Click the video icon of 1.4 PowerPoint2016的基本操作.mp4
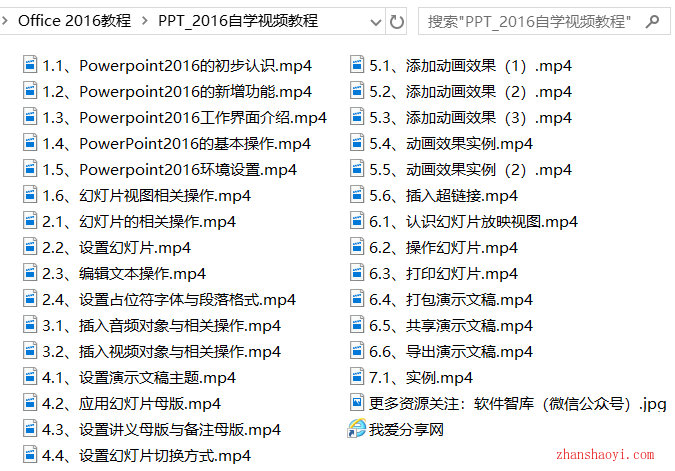675x471 pixels. (x=30, y=143)
